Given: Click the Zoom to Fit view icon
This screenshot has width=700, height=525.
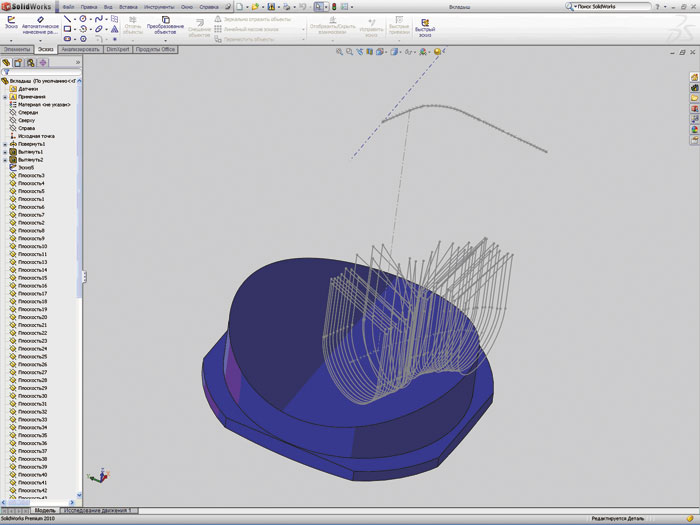Looking at the screenshot, I should (339, 51).
